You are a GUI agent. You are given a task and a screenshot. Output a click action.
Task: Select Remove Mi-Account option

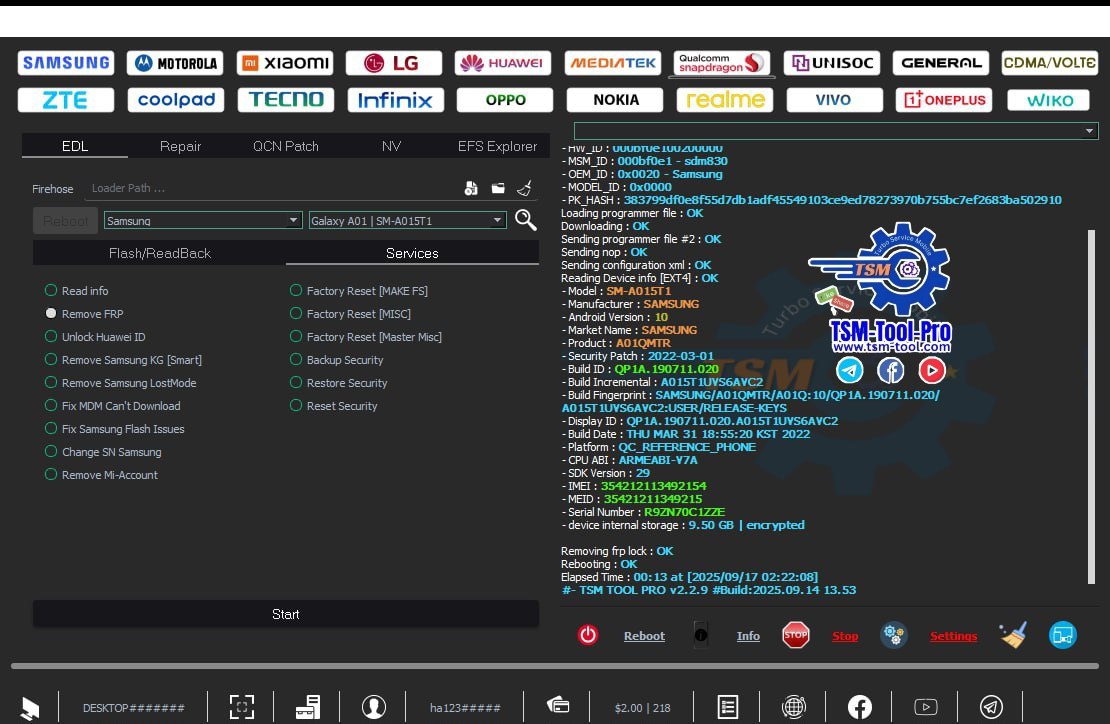tap(101, 475)
